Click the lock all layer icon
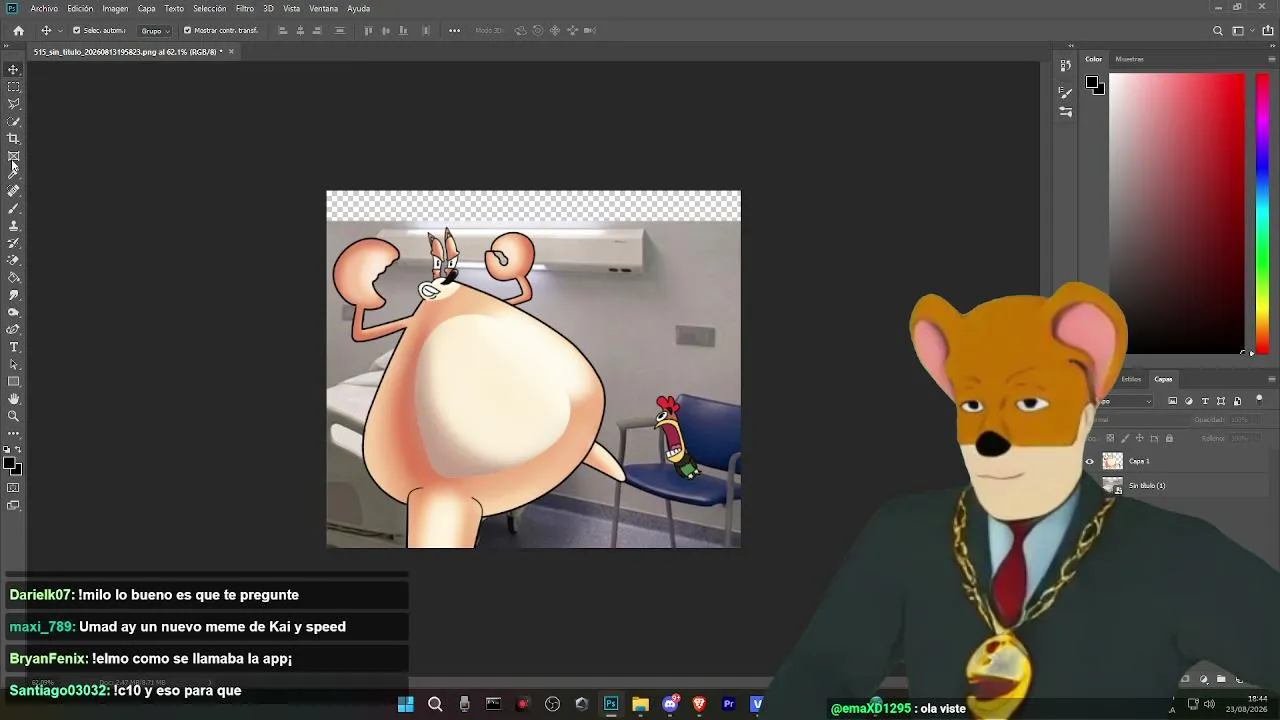 pos(1169,438)
